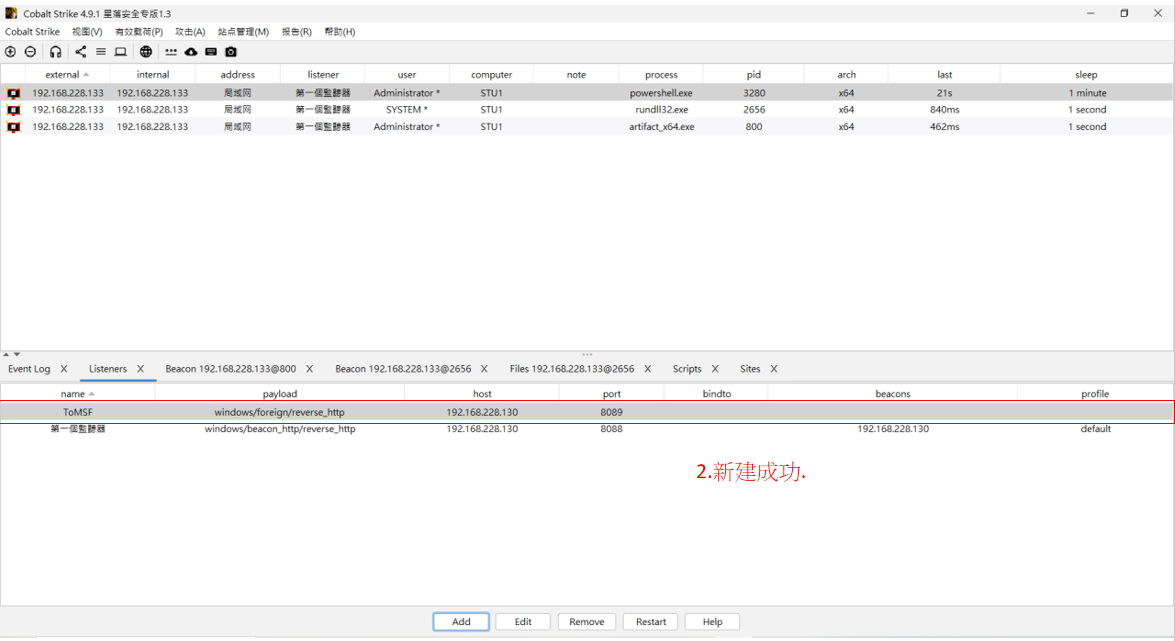Image resolution: width=1175 pixels, height=641 pixels.
Task: Click the Cobalt Strike app logo in the title bar
Action: 11,13
